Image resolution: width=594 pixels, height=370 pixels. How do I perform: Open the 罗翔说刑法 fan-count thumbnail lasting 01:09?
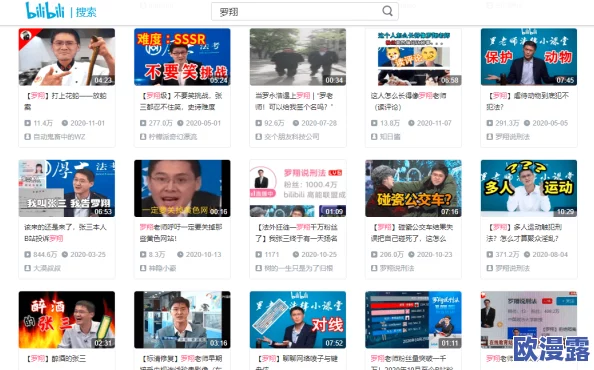tap(298, 188)
